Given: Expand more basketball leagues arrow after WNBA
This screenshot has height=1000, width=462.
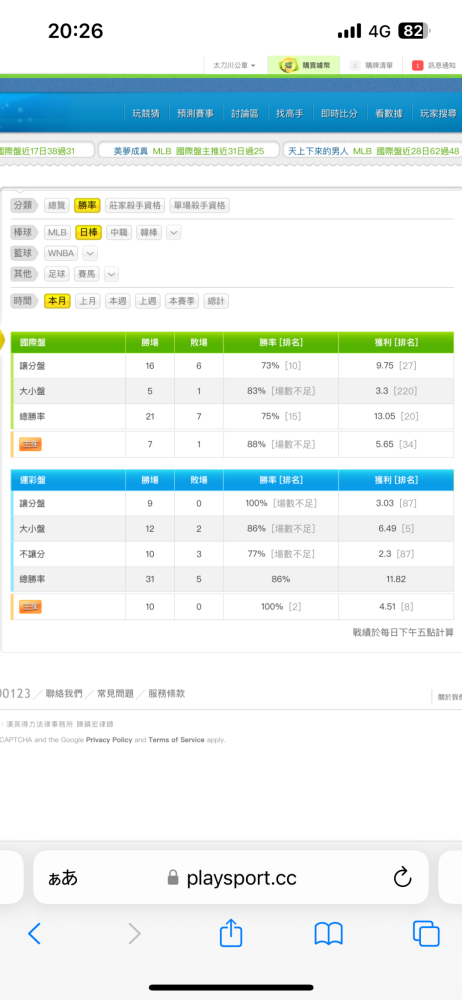Looking at the screenshot, I should pyautogui.click(x=91, y=253).
